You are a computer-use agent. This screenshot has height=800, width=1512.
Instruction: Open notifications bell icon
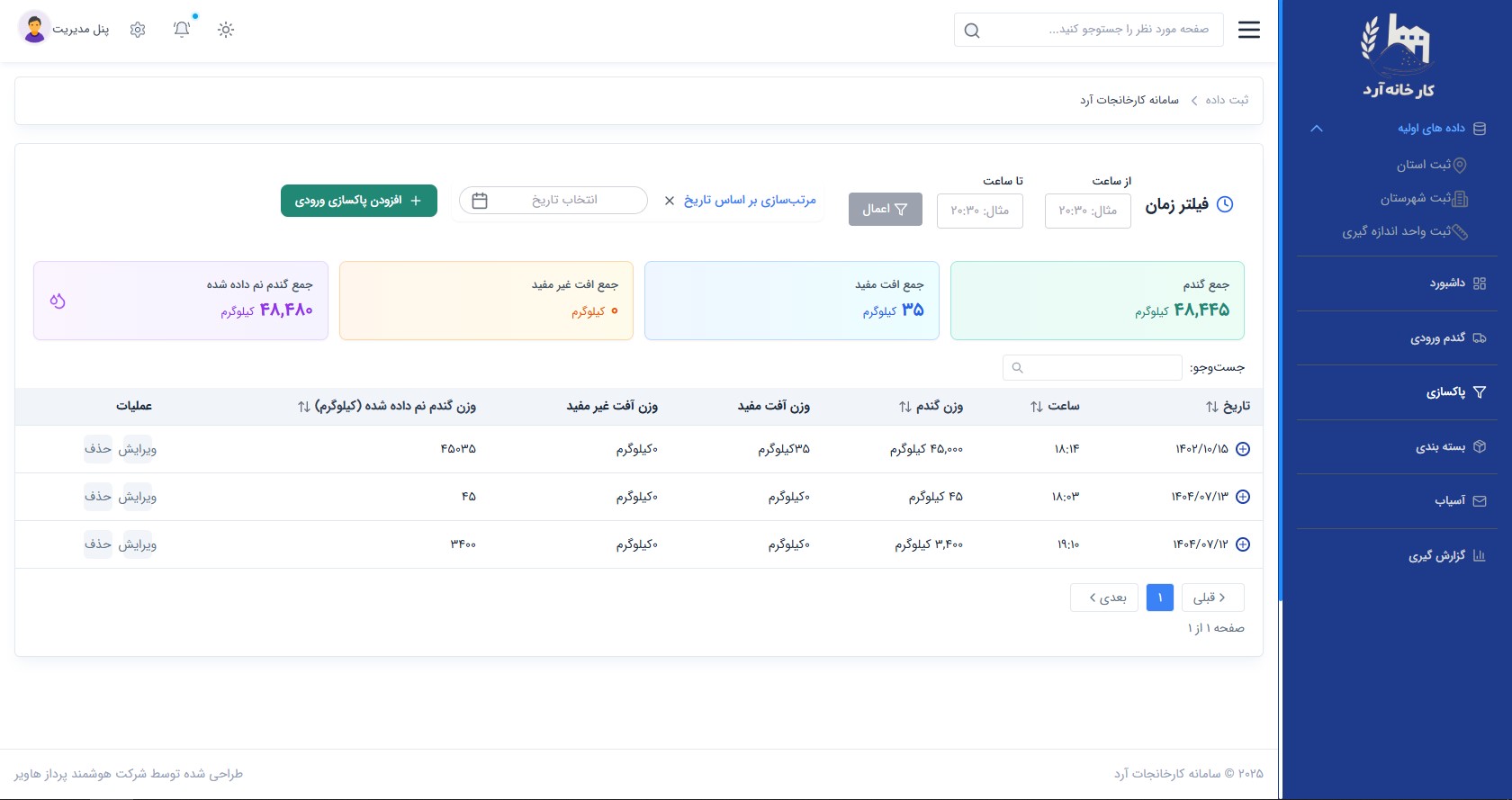pyautogui.click(x=182, y=30)
